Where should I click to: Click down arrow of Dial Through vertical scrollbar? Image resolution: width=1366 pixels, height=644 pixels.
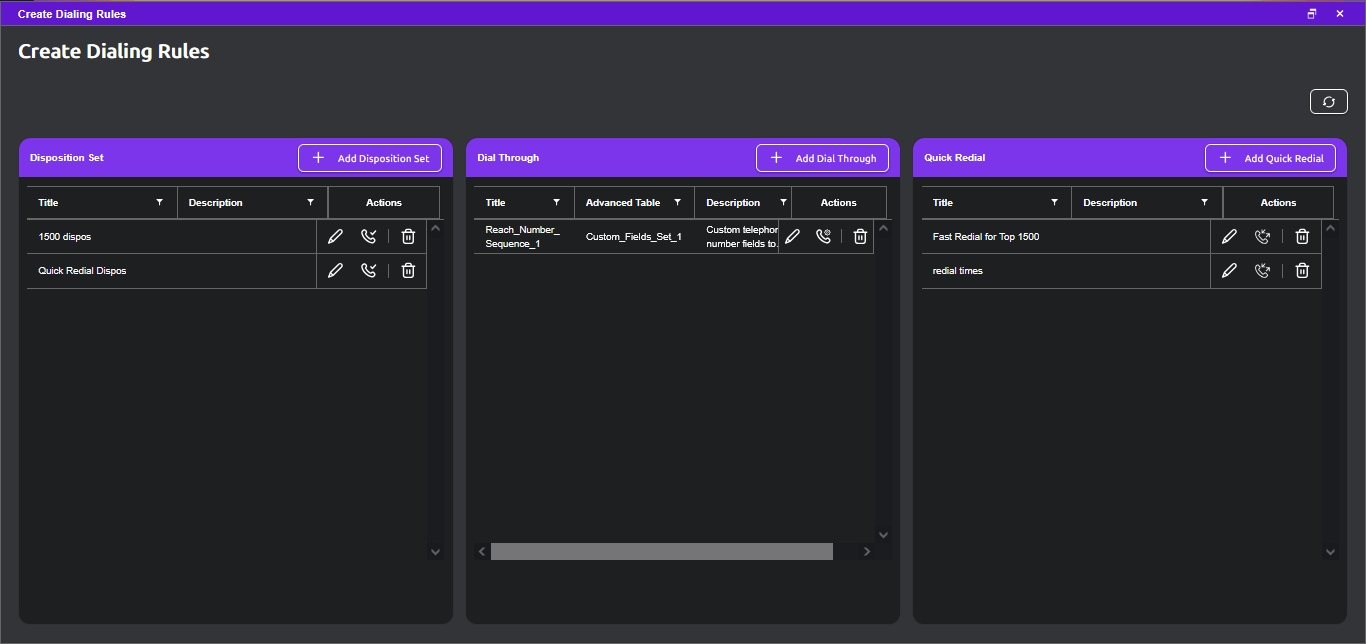click(882, 535)
